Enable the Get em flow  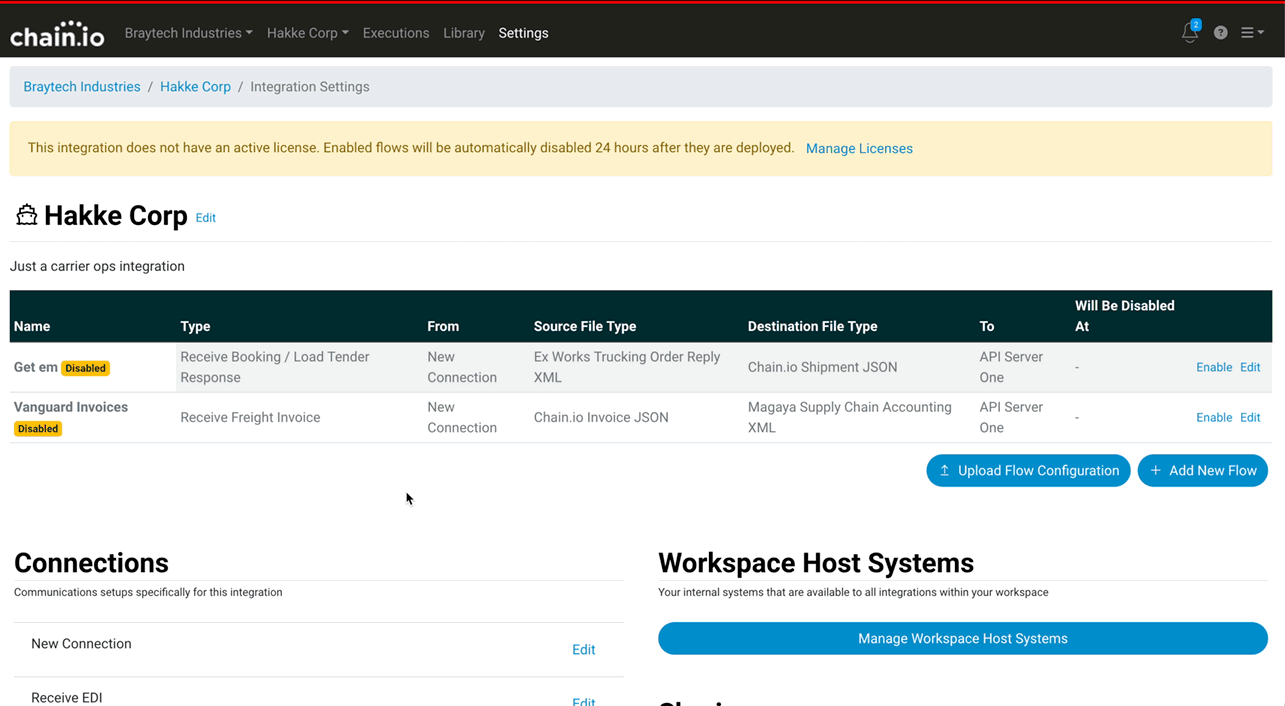tap(1213, 368)
